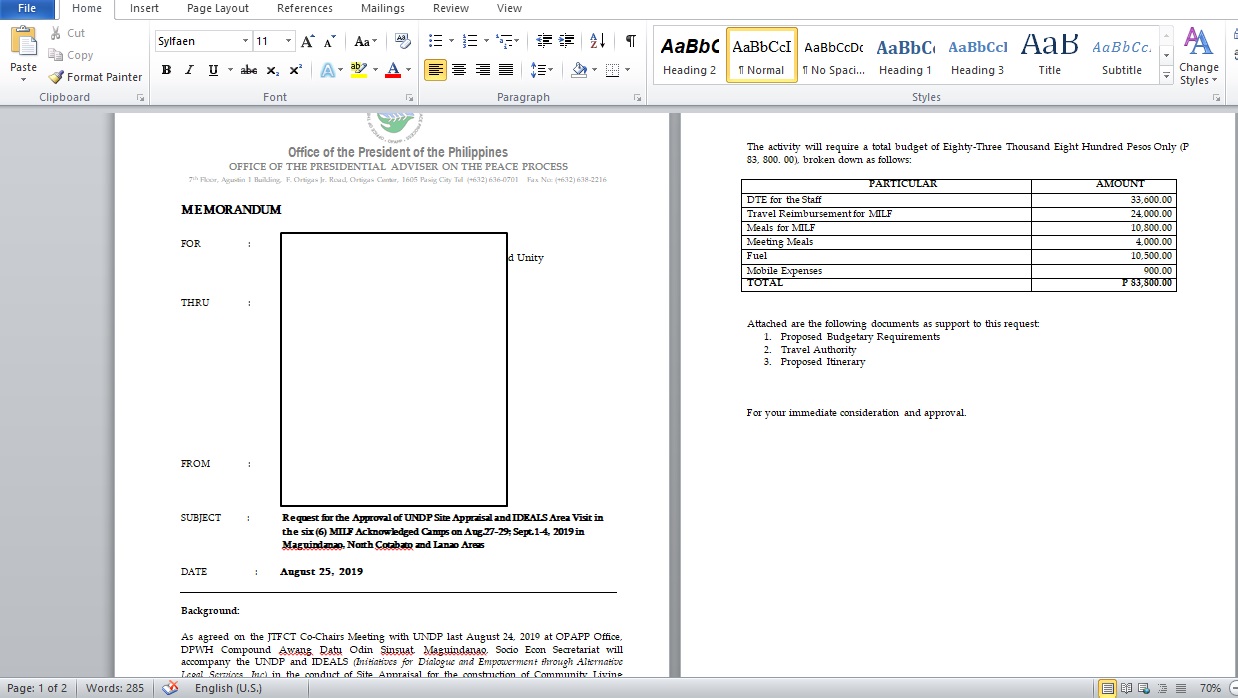Open the Font dialog launcher
Viewport: 1238px width, 698px height.
point(410,98)
